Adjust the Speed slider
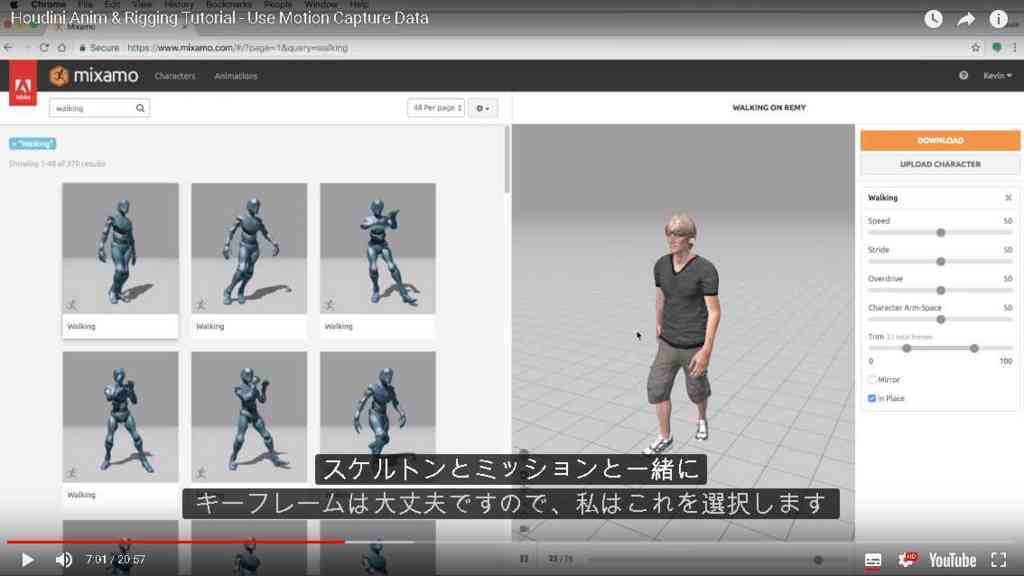The width and height of the screenshot is (1024, 576). tap(940, 232)
